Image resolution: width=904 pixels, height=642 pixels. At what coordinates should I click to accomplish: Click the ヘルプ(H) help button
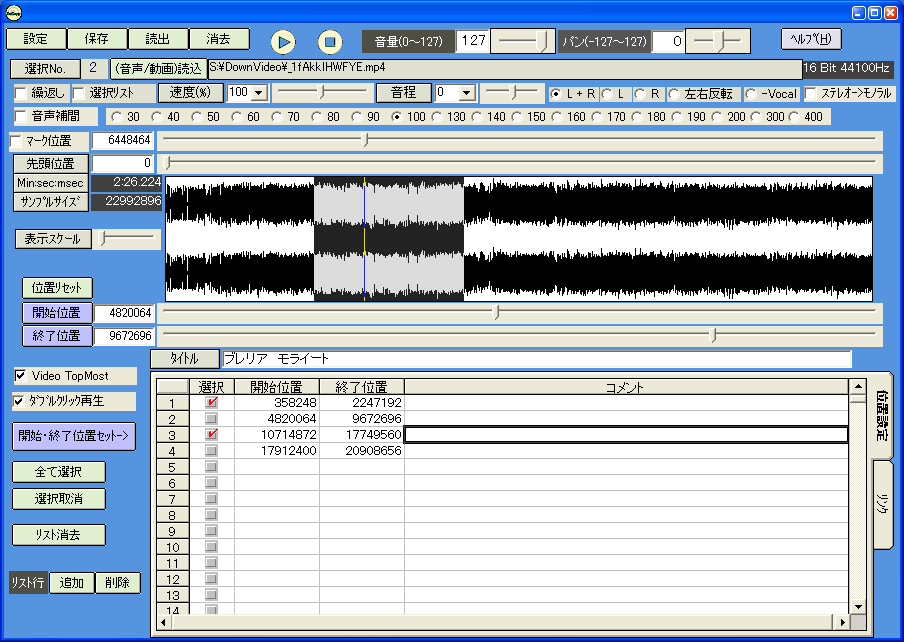[x=811, y=39]
